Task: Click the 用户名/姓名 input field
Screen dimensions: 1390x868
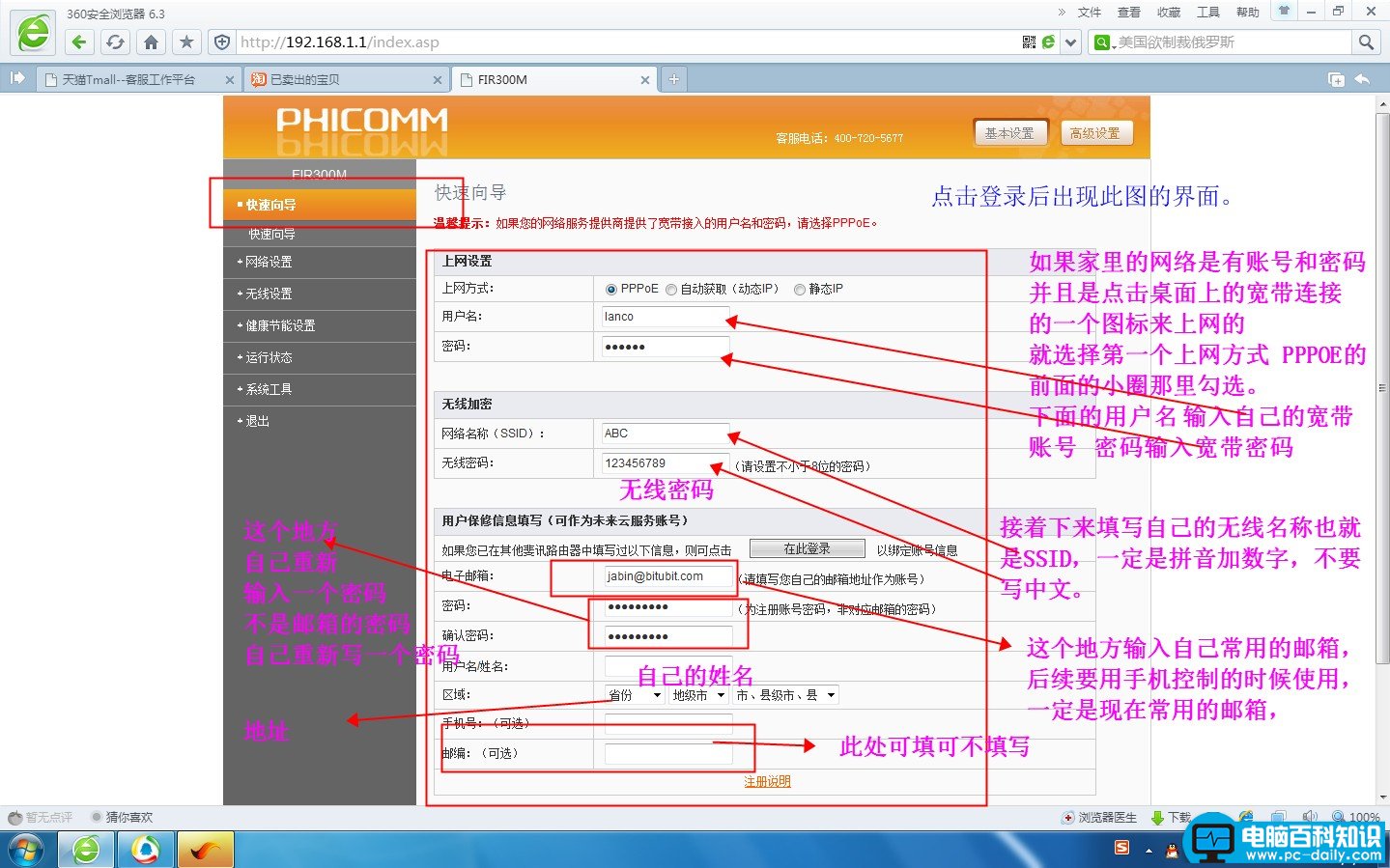Action: (668, 666)
